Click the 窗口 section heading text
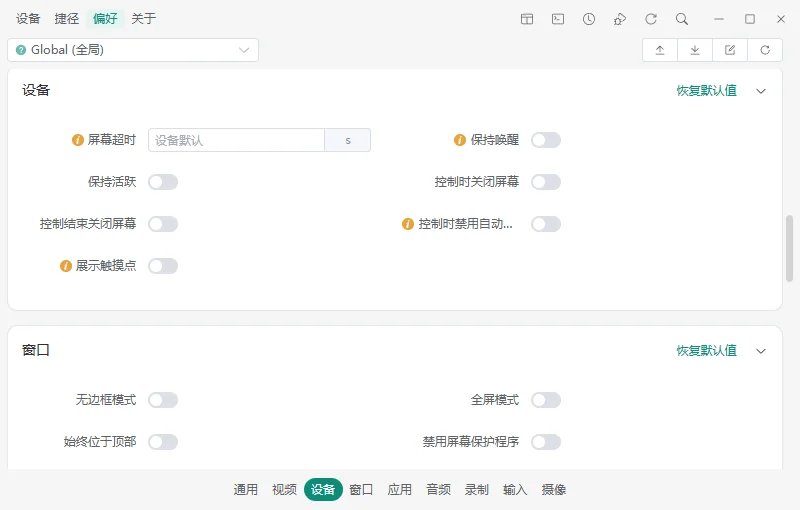Image resolution: width=800 pixels, height=510 pixels. click(36, 350)
